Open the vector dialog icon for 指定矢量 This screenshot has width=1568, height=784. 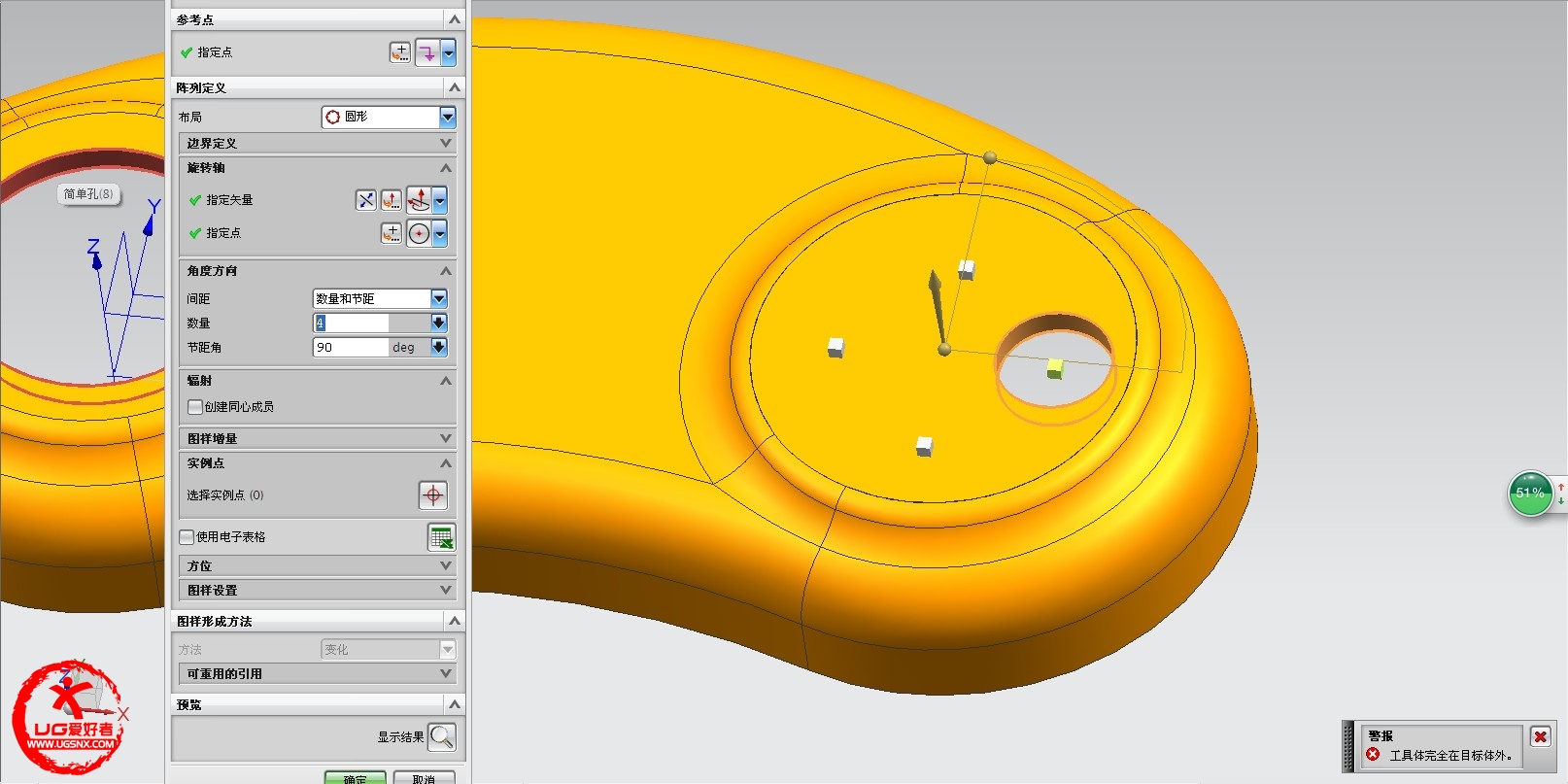click(391, 200)
